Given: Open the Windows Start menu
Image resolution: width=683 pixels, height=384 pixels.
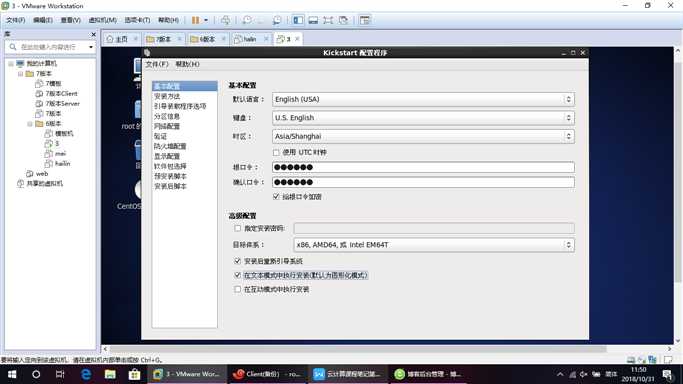Looking at the screenshot, I should 12,374.
